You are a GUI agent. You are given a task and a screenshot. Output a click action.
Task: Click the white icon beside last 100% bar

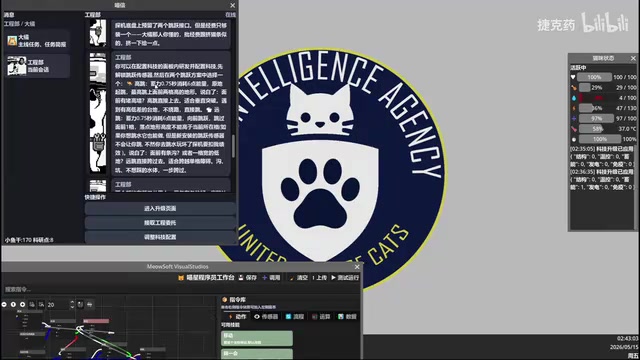574,139
